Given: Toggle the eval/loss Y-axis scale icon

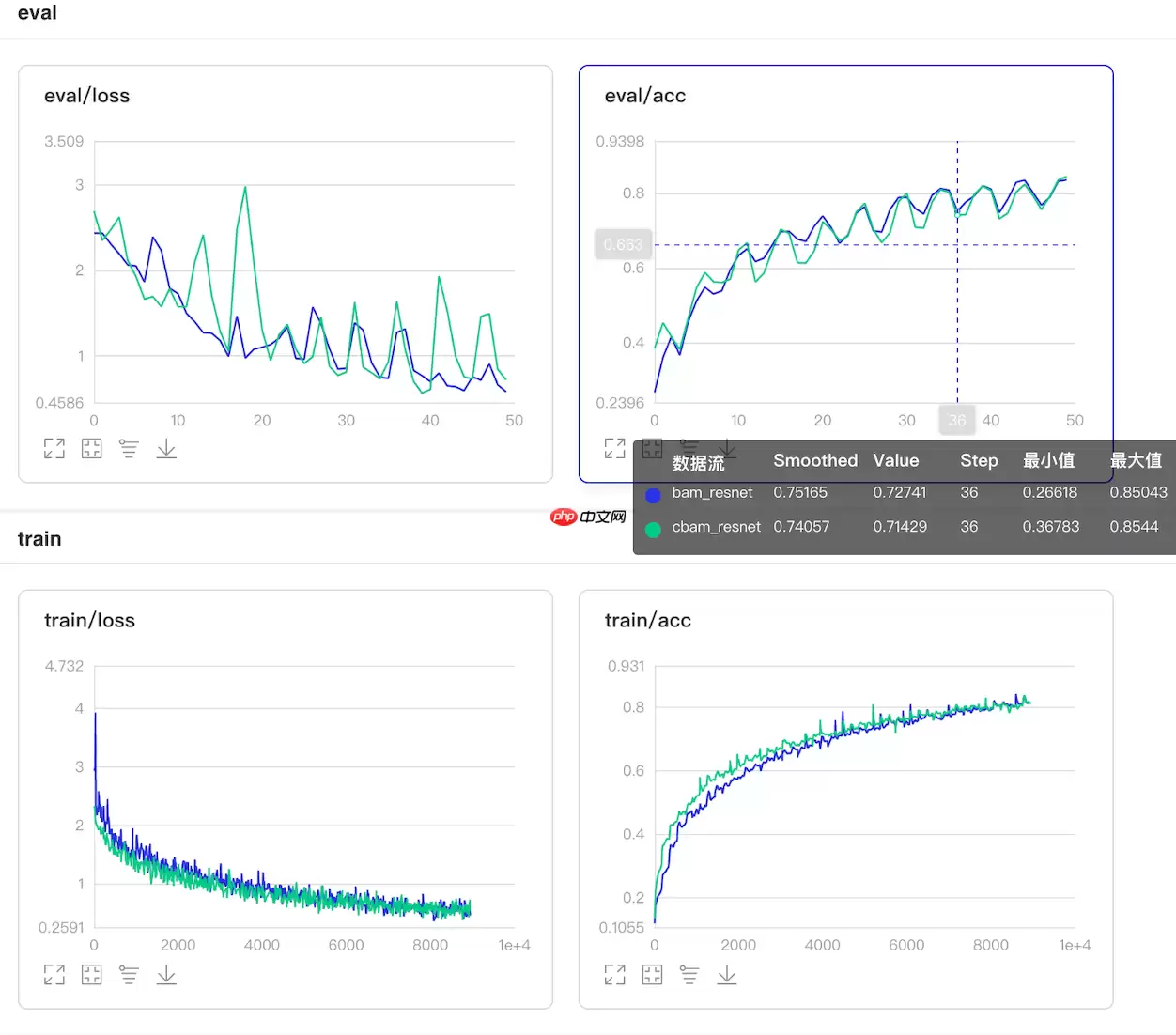Looking at the screenshot, I should tap(129, 449).
